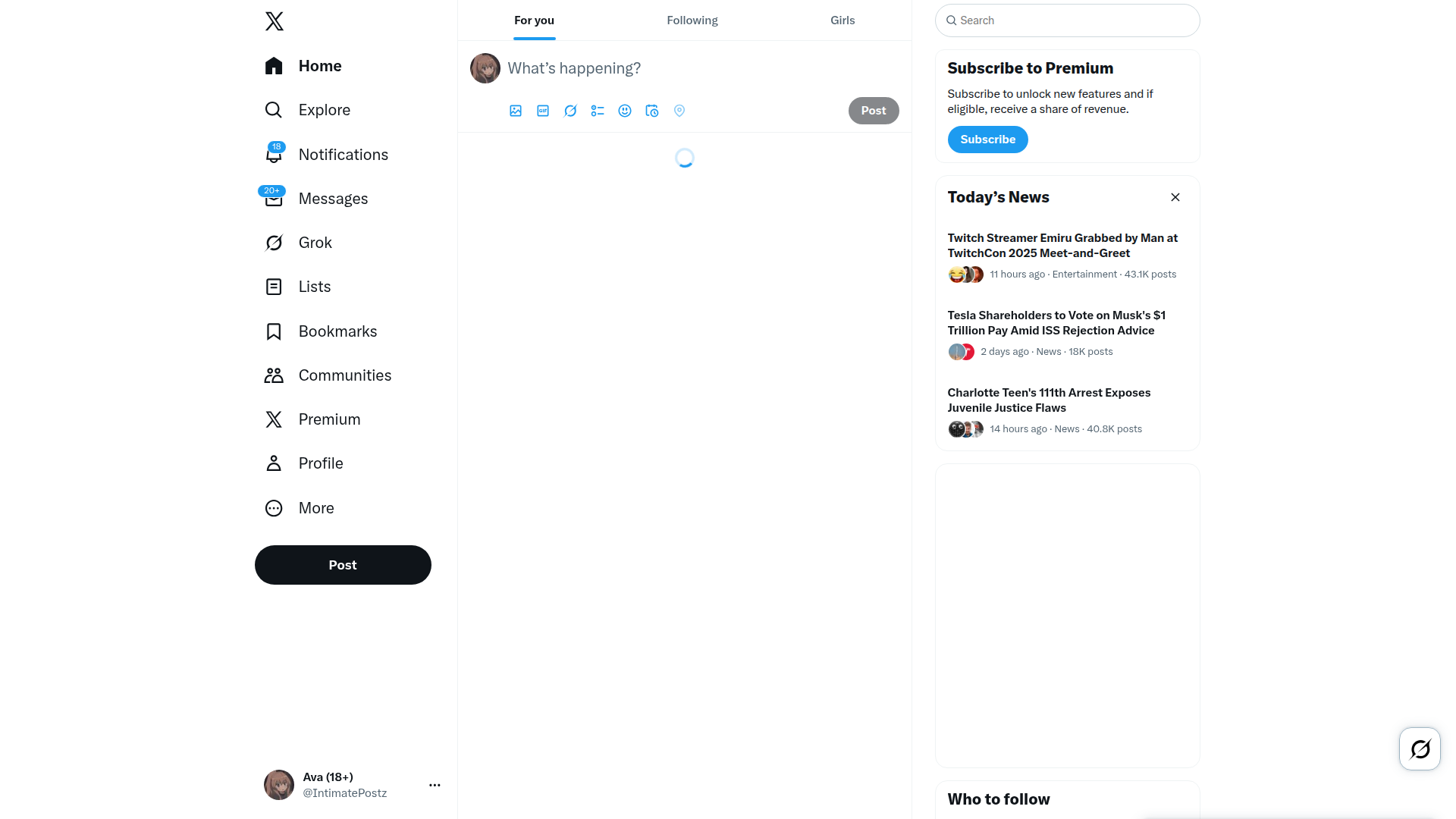Click the X logo icon
This screenshot has width=1456, height=819.
[x=275, y=21]
